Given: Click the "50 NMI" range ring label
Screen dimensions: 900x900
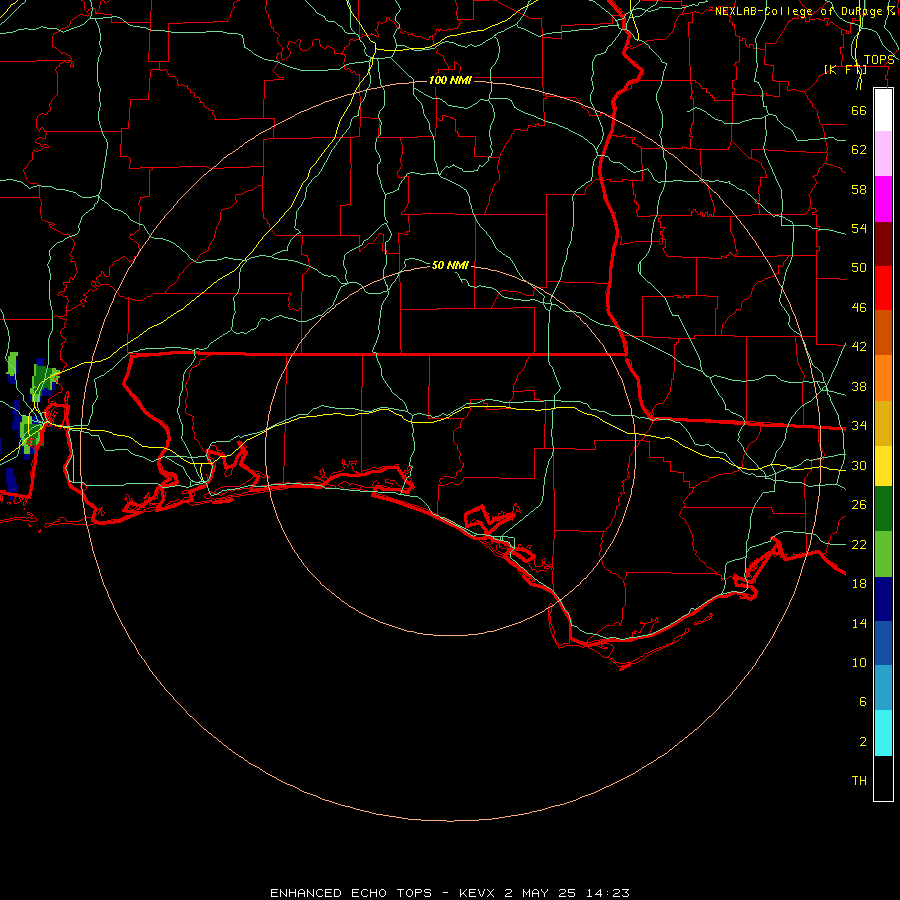Looking at the screenshot, I should pos(450,265).
